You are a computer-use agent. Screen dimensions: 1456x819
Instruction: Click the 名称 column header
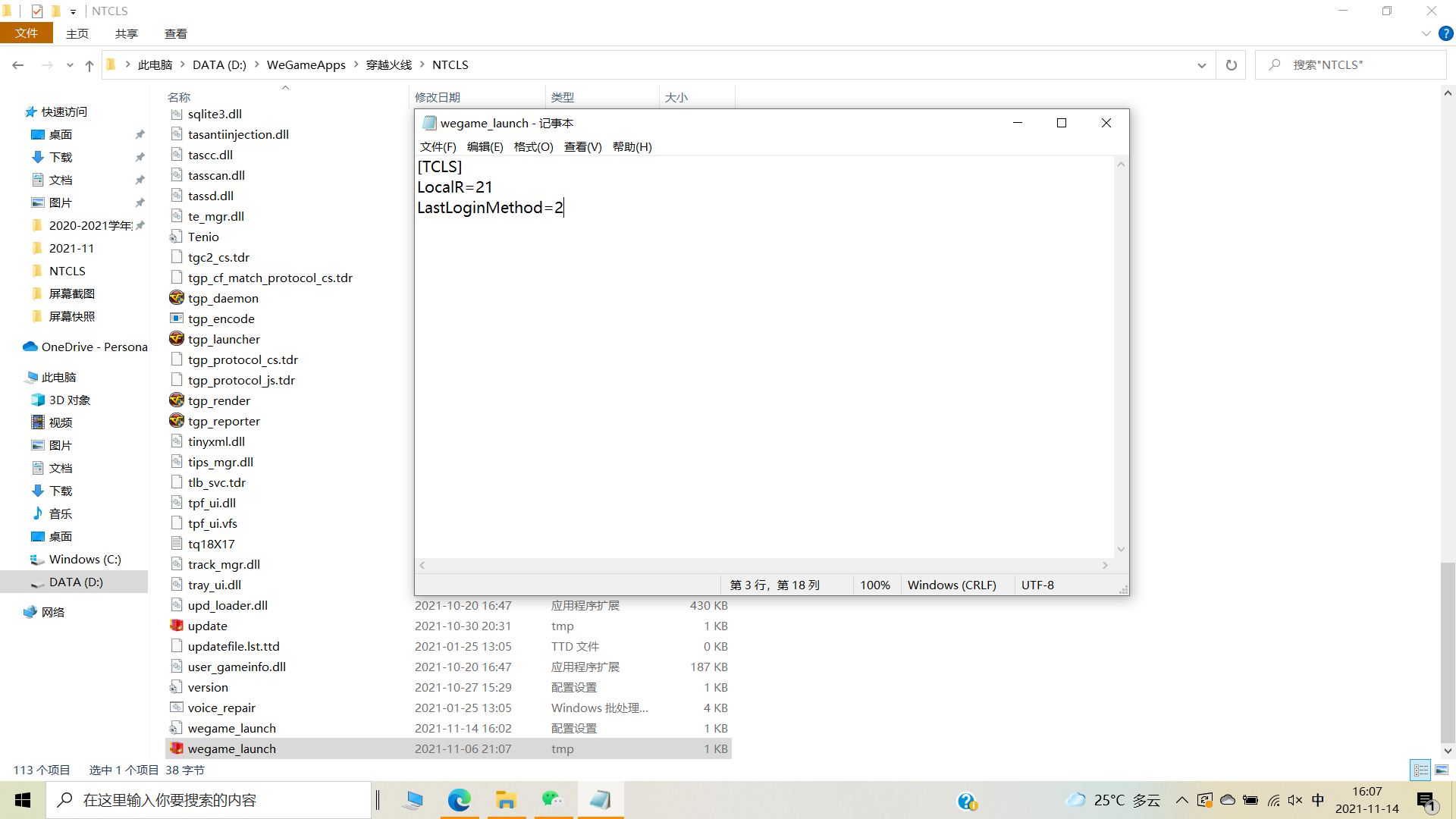179,97
